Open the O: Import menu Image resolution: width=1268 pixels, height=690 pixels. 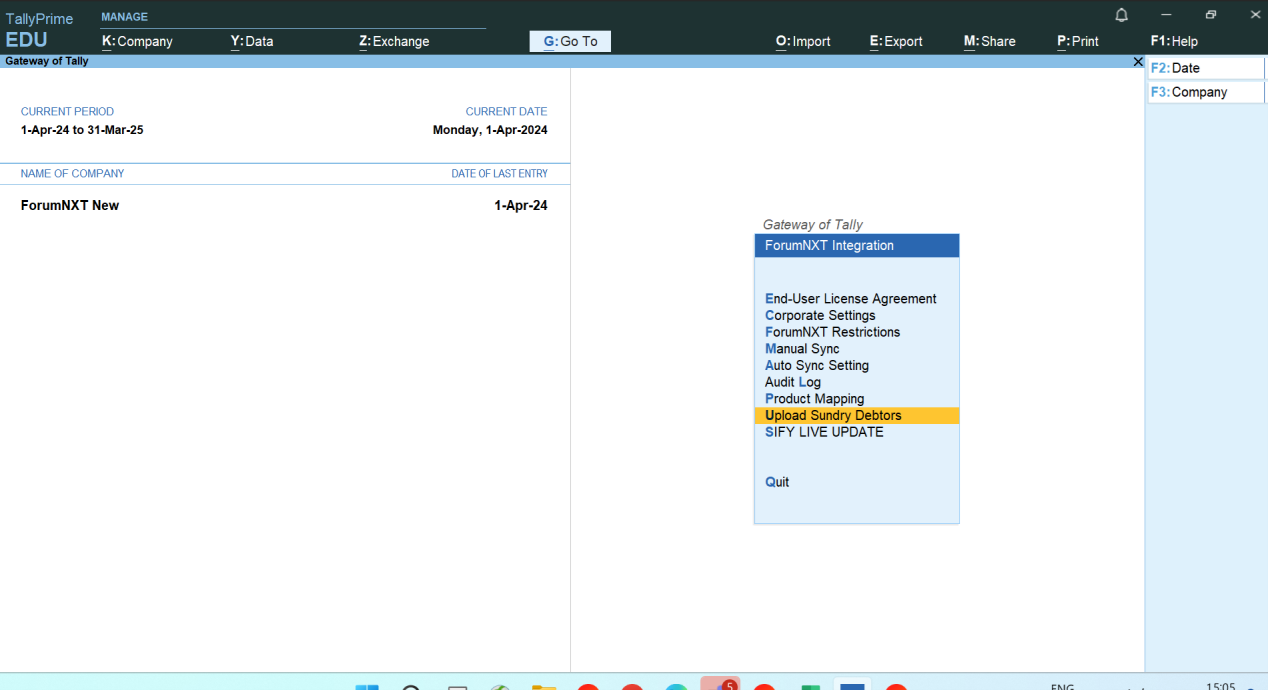pos(803,41)
